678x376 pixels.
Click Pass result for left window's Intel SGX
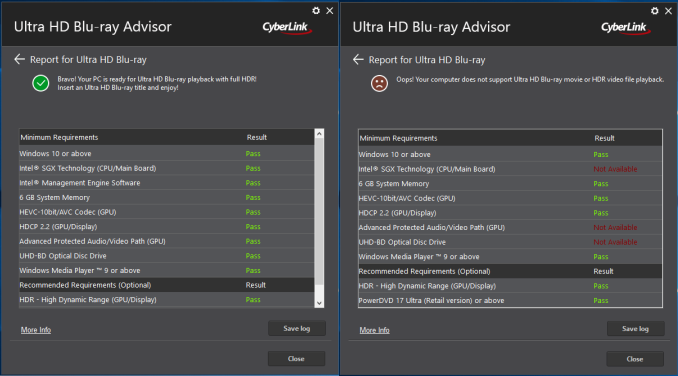pyautogui.click(x=253, y=168)
